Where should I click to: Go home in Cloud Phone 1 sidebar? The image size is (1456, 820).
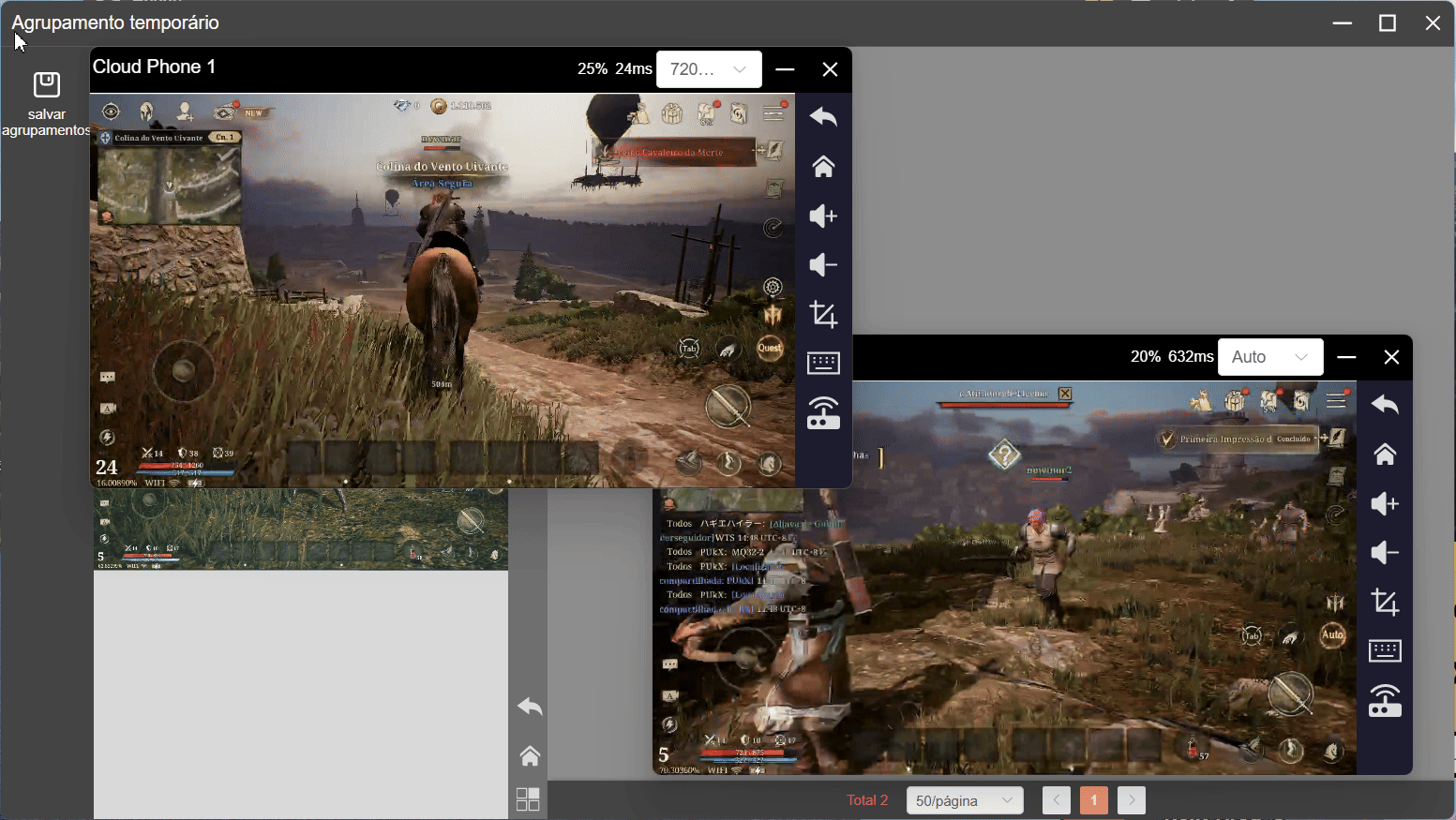pos(823,166)
